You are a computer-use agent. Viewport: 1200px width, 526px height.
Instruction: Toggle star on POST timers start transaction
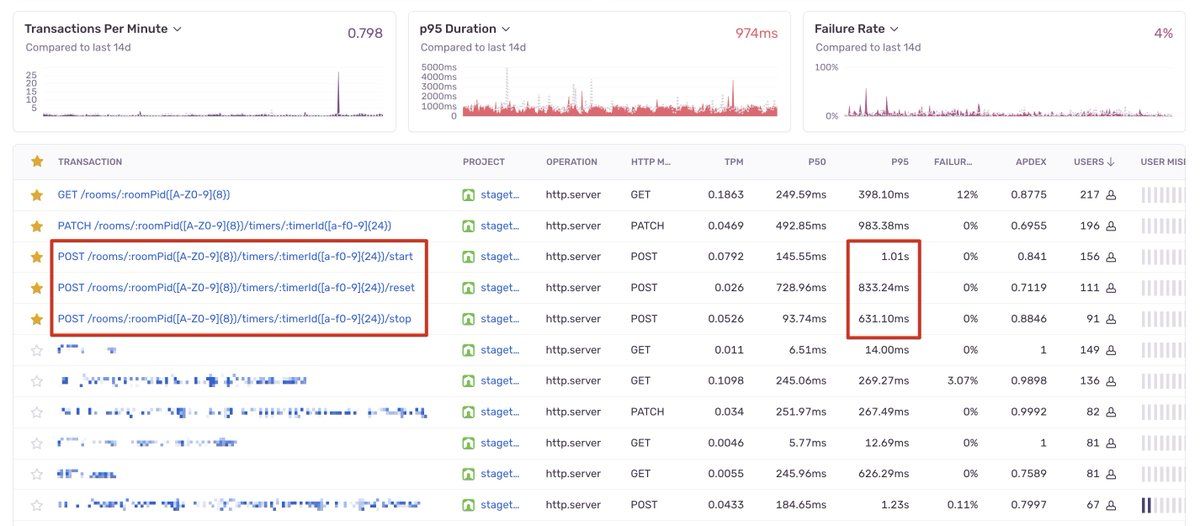click(37, 257)
